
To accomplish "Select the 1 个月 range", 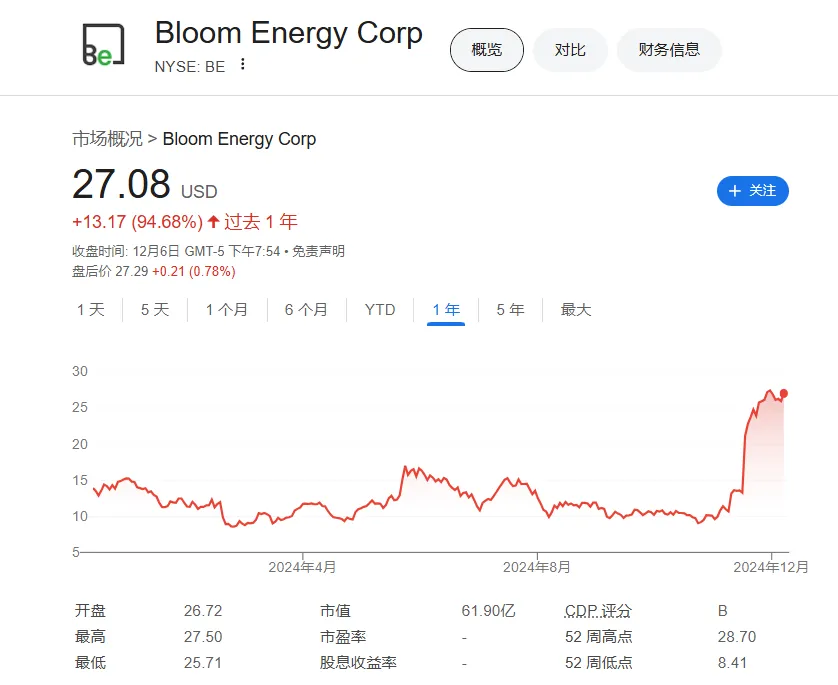I will [x=227, y=310].
